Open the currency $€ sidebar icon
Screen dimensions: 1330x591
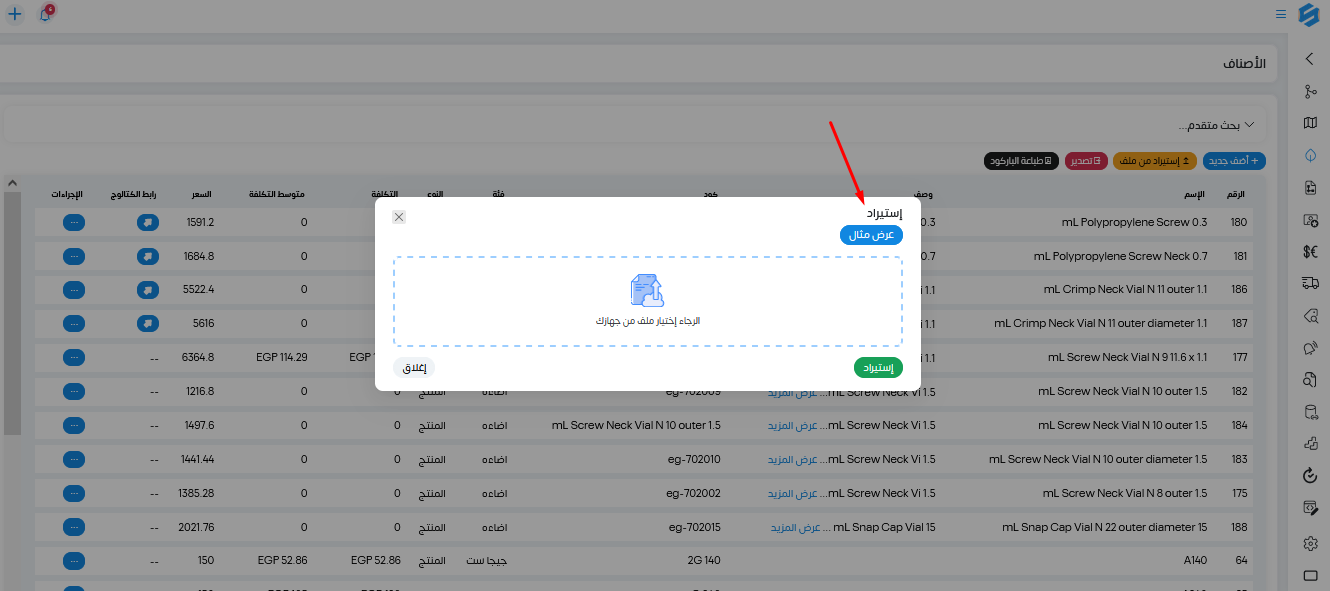pyautogui.click(x=1310, y=251)
